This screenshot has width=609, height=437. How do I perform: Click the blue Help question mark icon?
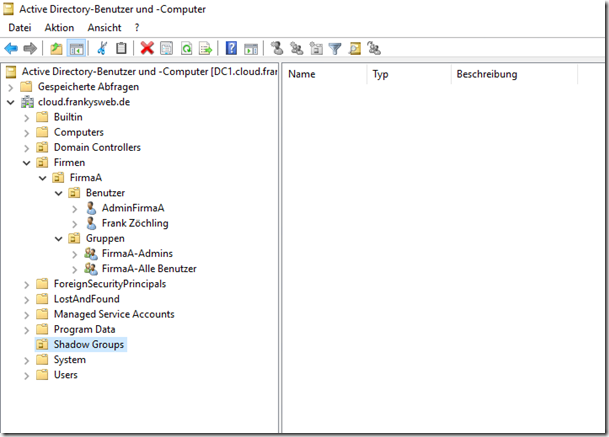231,48
